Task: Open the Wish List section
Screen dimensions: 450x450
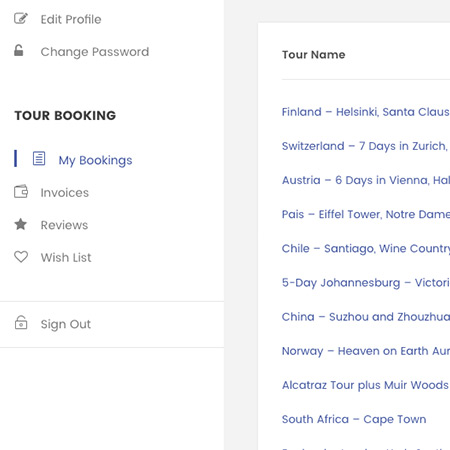Action: point(66,257)
